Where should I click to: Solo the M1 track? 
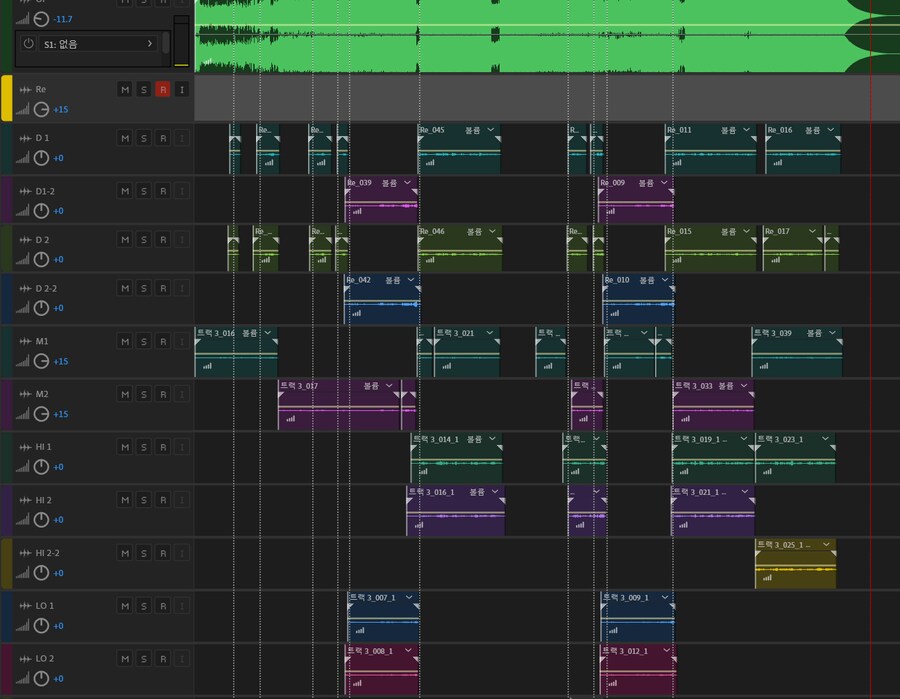coord(144,341)
